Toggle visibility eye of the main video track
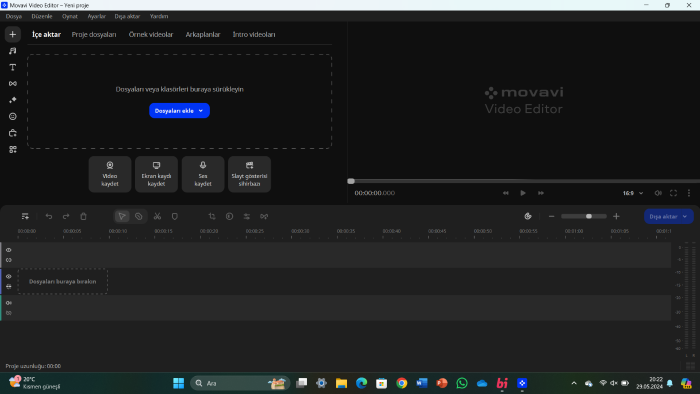 coord(8,277)
